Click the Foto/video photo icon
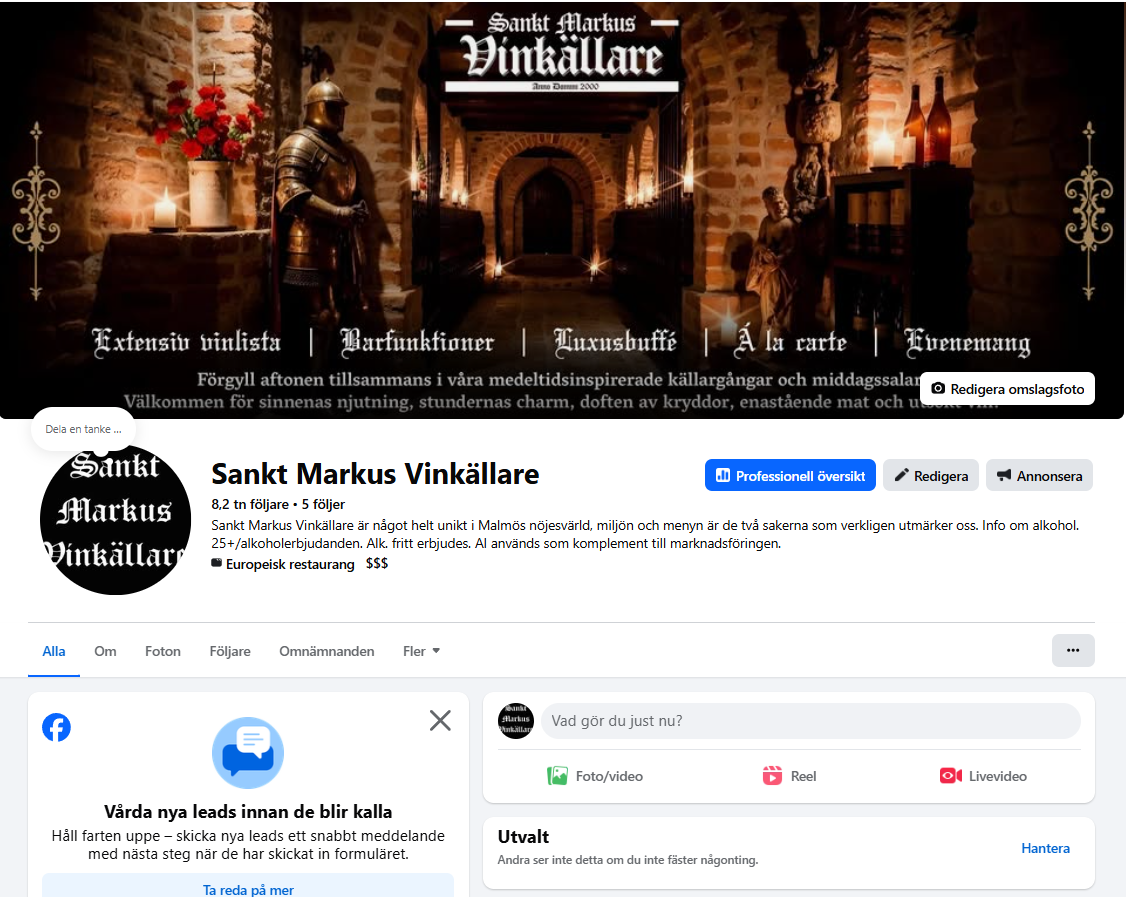 pyautogui.click(x=557, y=776)
